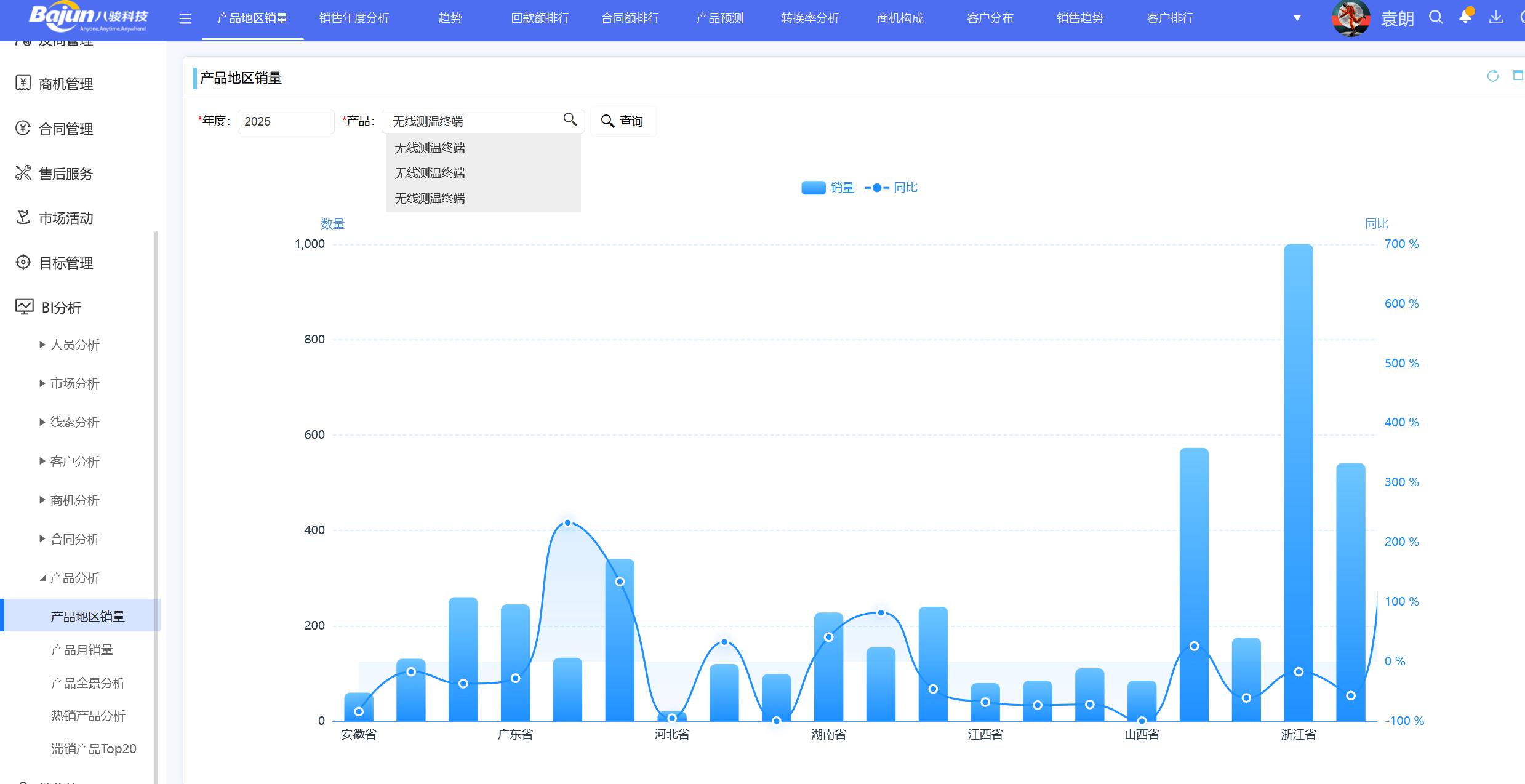Click the download icon in header
This screenshot has height=784, width=1525.
click(x=1495, y=17)
